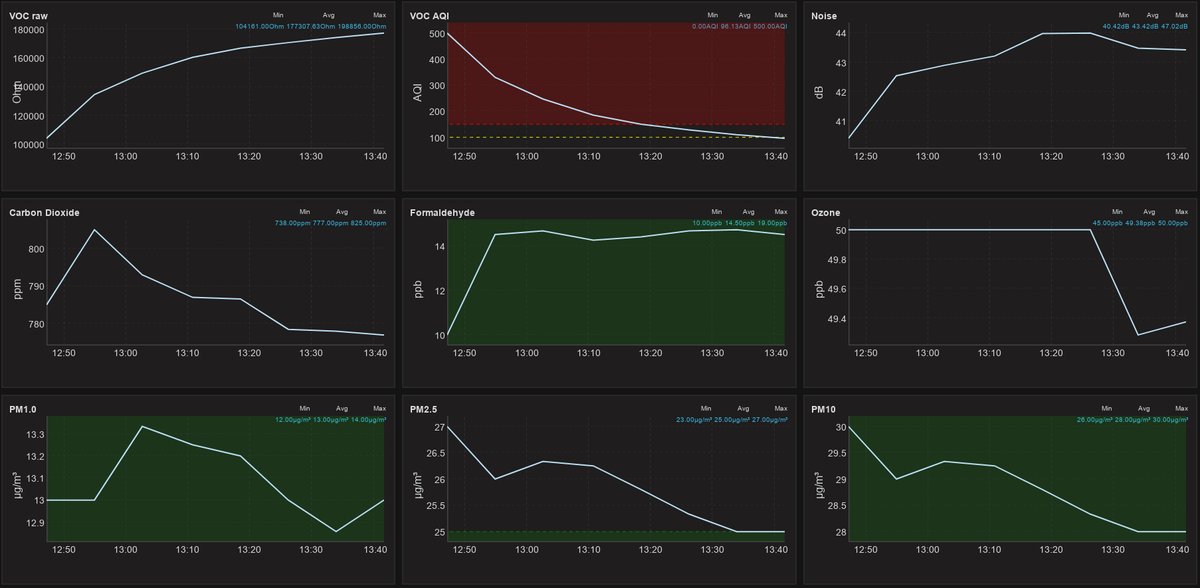Open the Carbon Dioxide panel title menu
The image size is (1200, 588).
(x=44, y=212)
